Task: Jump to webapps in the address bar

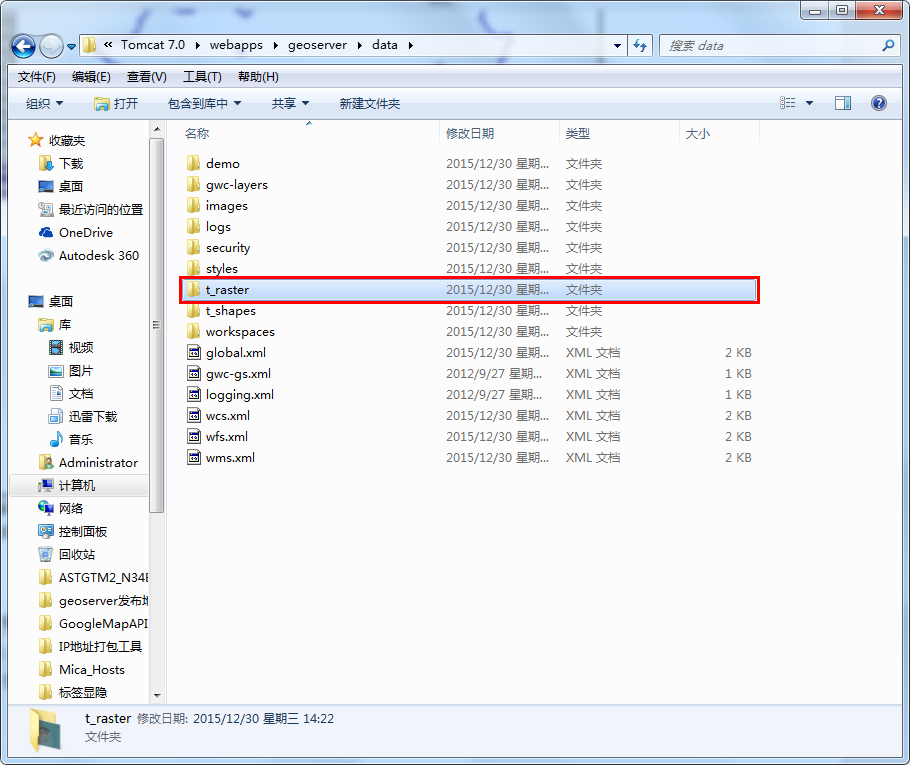Action: [x=236, y=45]
